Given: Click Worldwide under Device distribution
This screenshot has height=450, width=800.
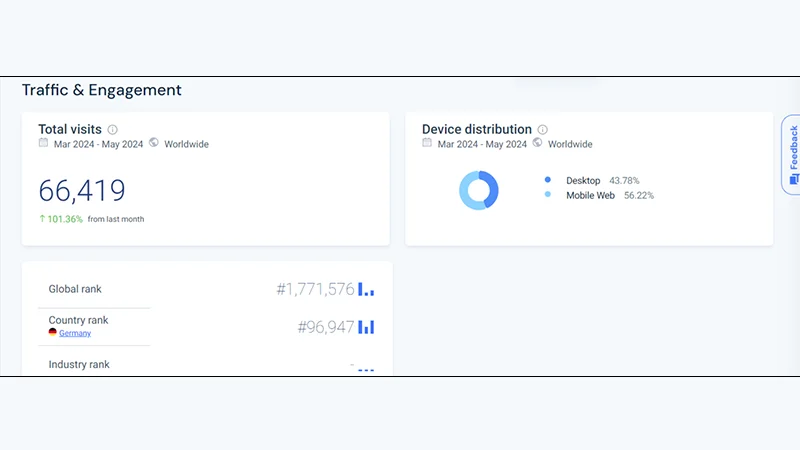Looking at the screenshot, I should pyautogui.click(x=570, y=144).
